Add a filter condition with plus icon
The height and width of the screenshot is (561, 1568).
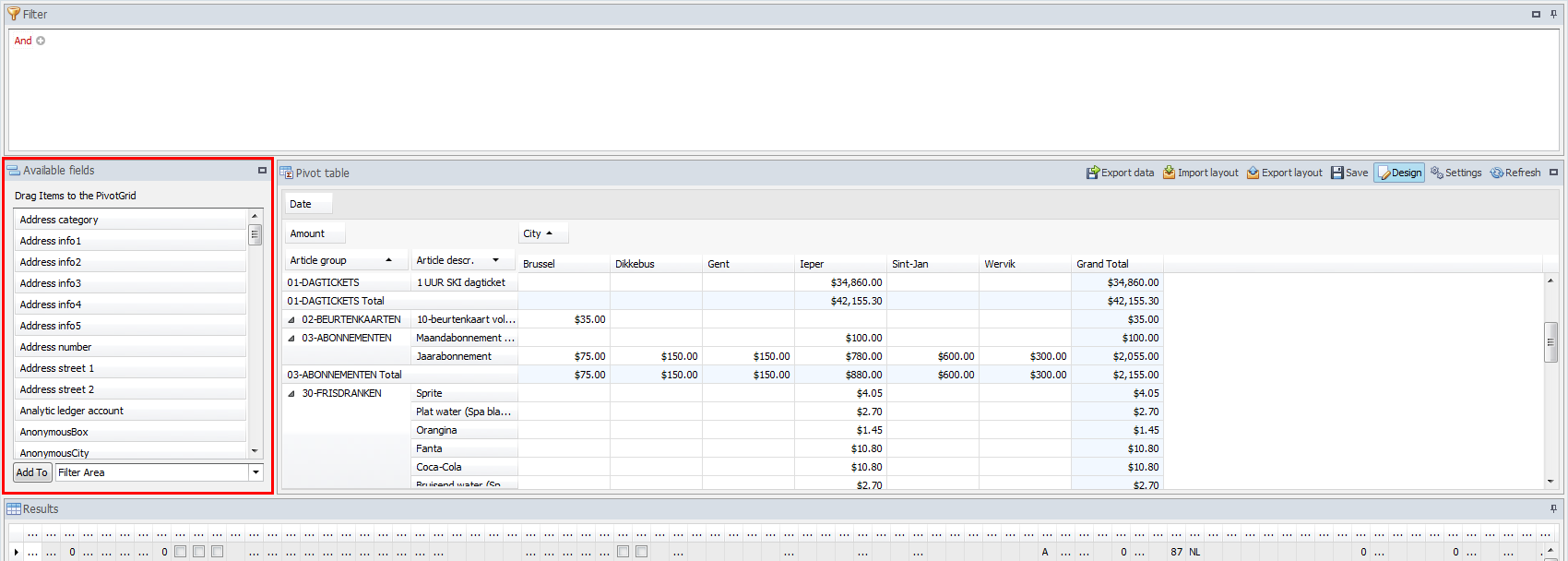pos(41,41)
